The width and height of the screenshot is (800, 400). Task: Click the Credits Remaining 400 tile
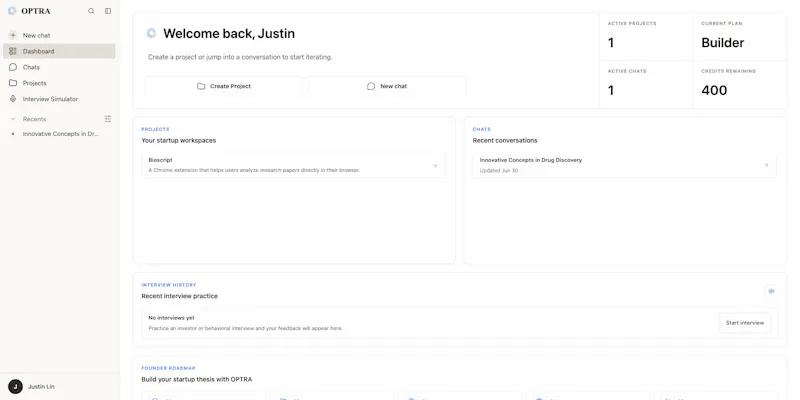coord(740,85)
